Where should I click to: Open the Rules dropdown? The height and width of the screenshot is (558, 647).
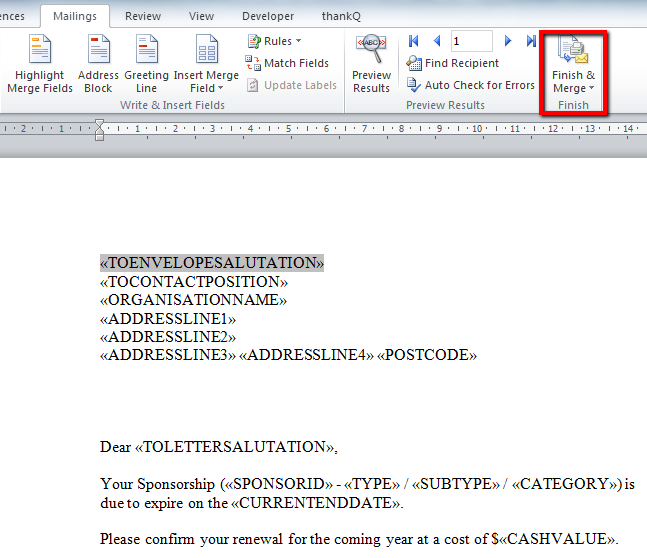pyautogui.click(x=274, y=41)
